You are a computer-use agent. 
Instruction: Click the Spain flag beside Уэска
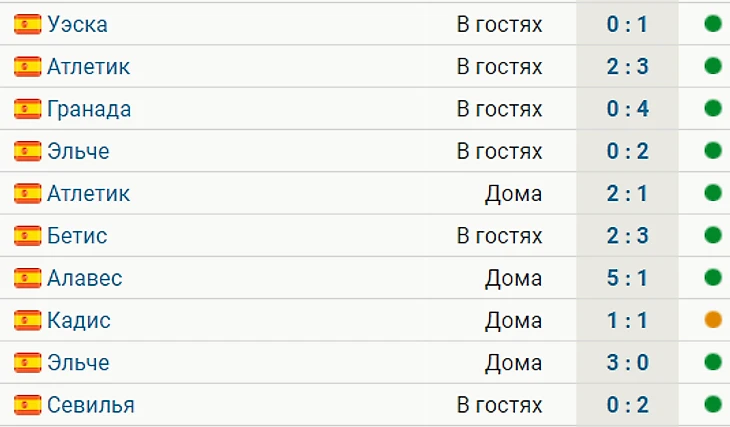pyautogui.click(x=27, y=24)
